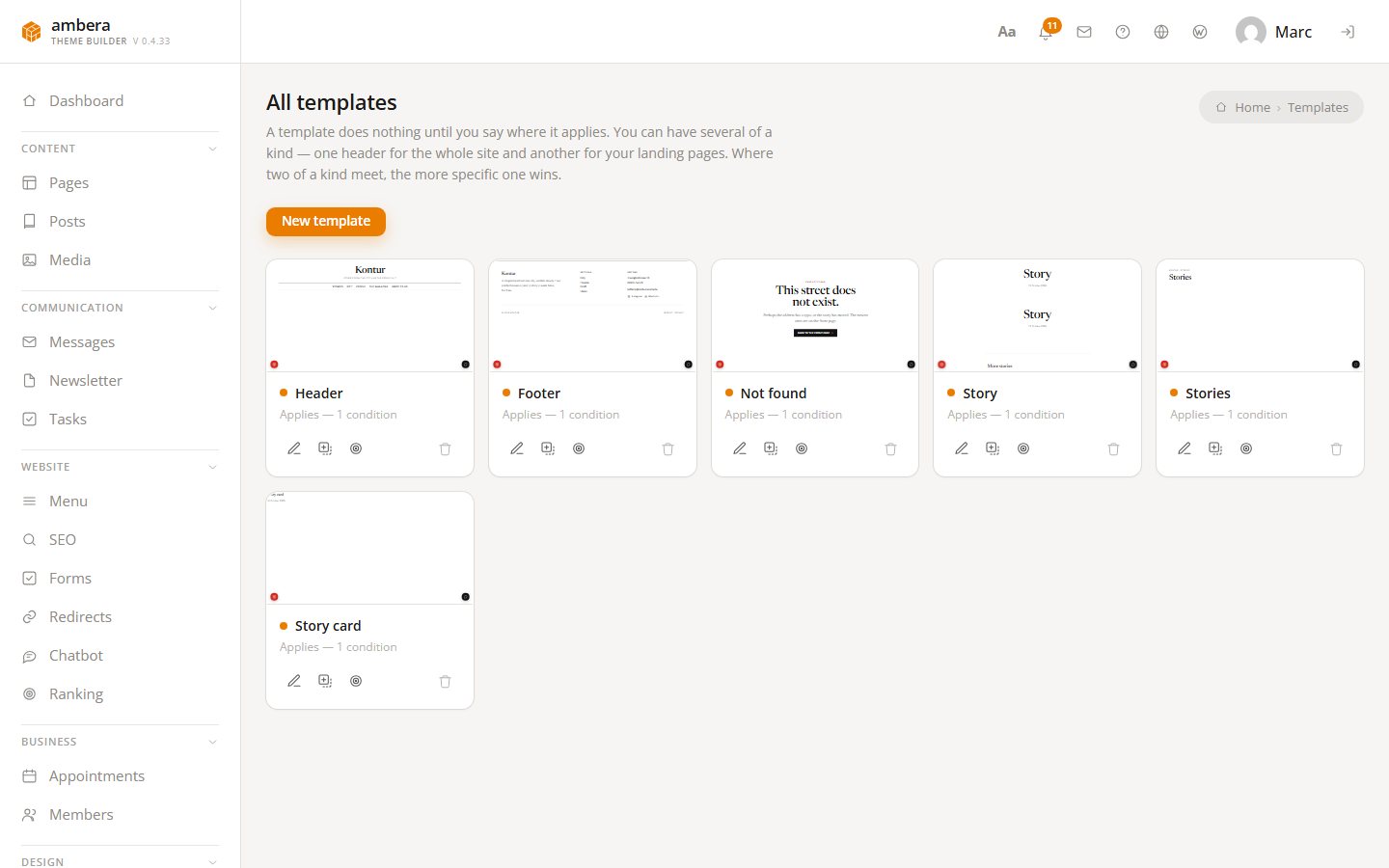Viewport: 1389px width, 868px height.
Task: Open conditions target icon on Header card
Action: click(356, 448)
